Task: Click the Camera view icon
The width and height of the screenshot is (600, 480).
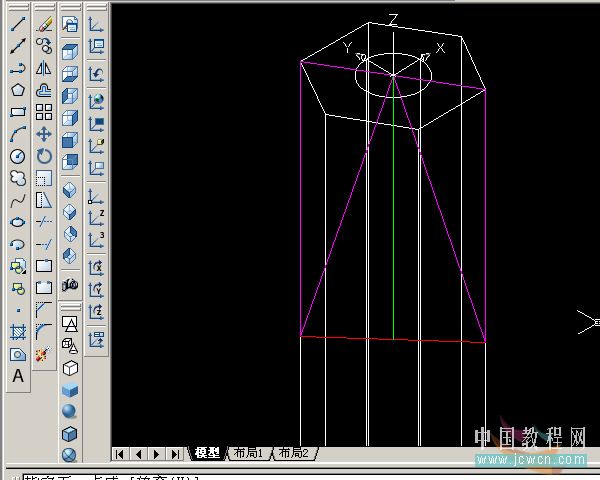Action: coord(70,284)
